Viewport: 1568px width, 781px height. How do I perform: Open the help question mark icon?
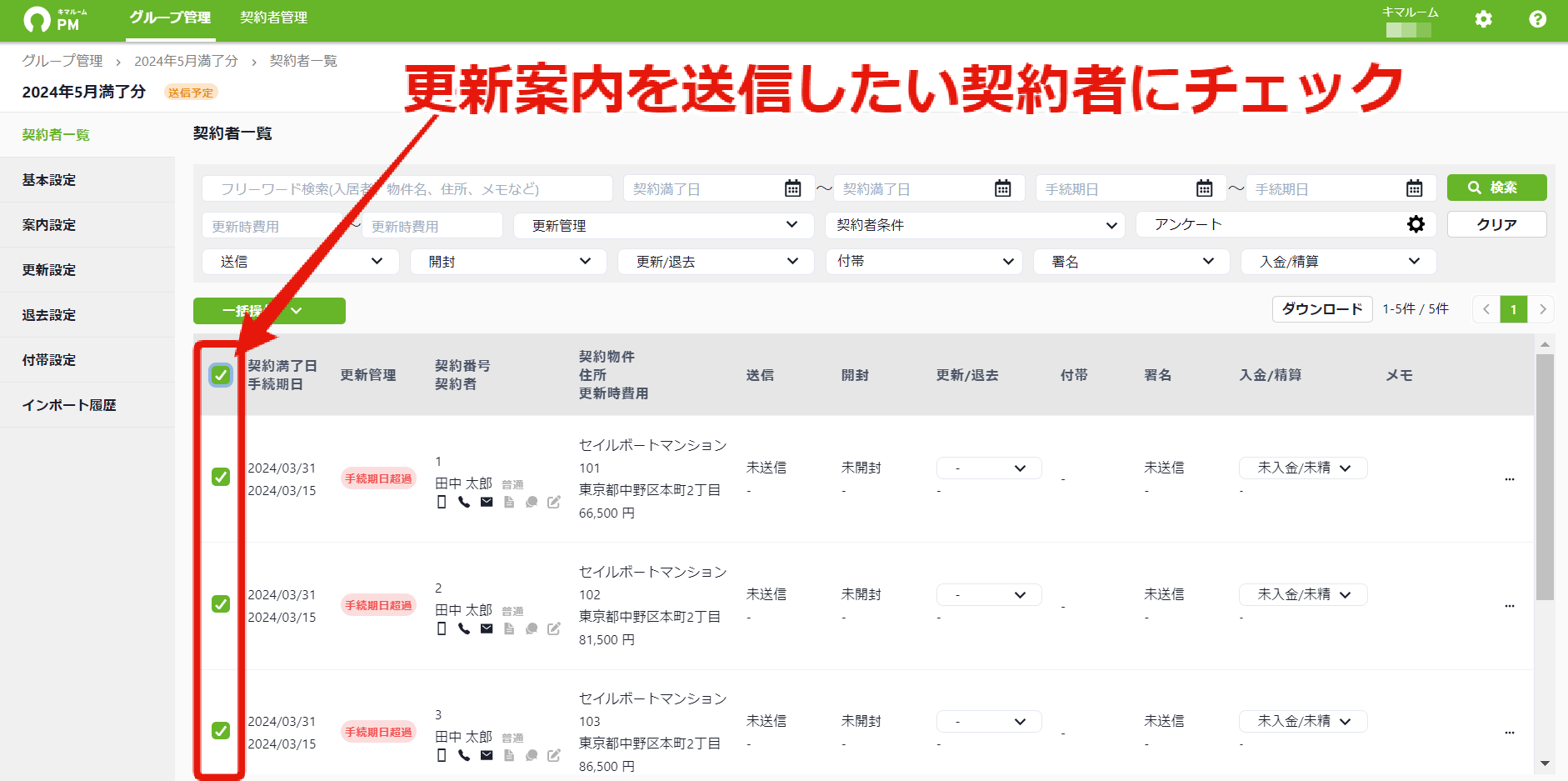point(1537,19)
